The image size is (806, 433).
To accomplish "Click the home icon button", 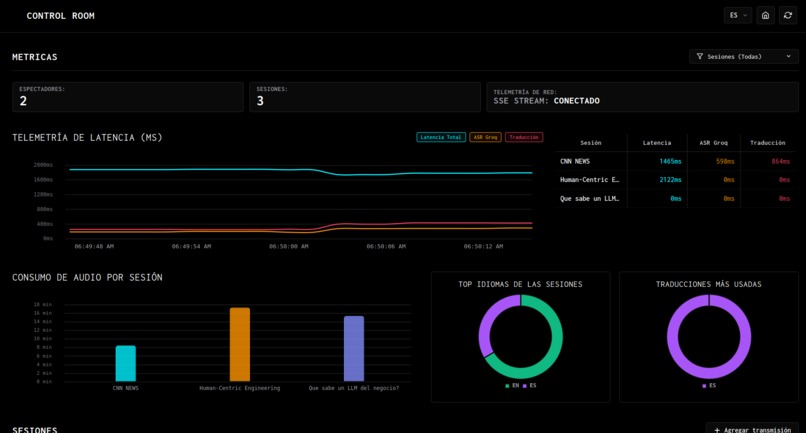I will click(765, 15).
